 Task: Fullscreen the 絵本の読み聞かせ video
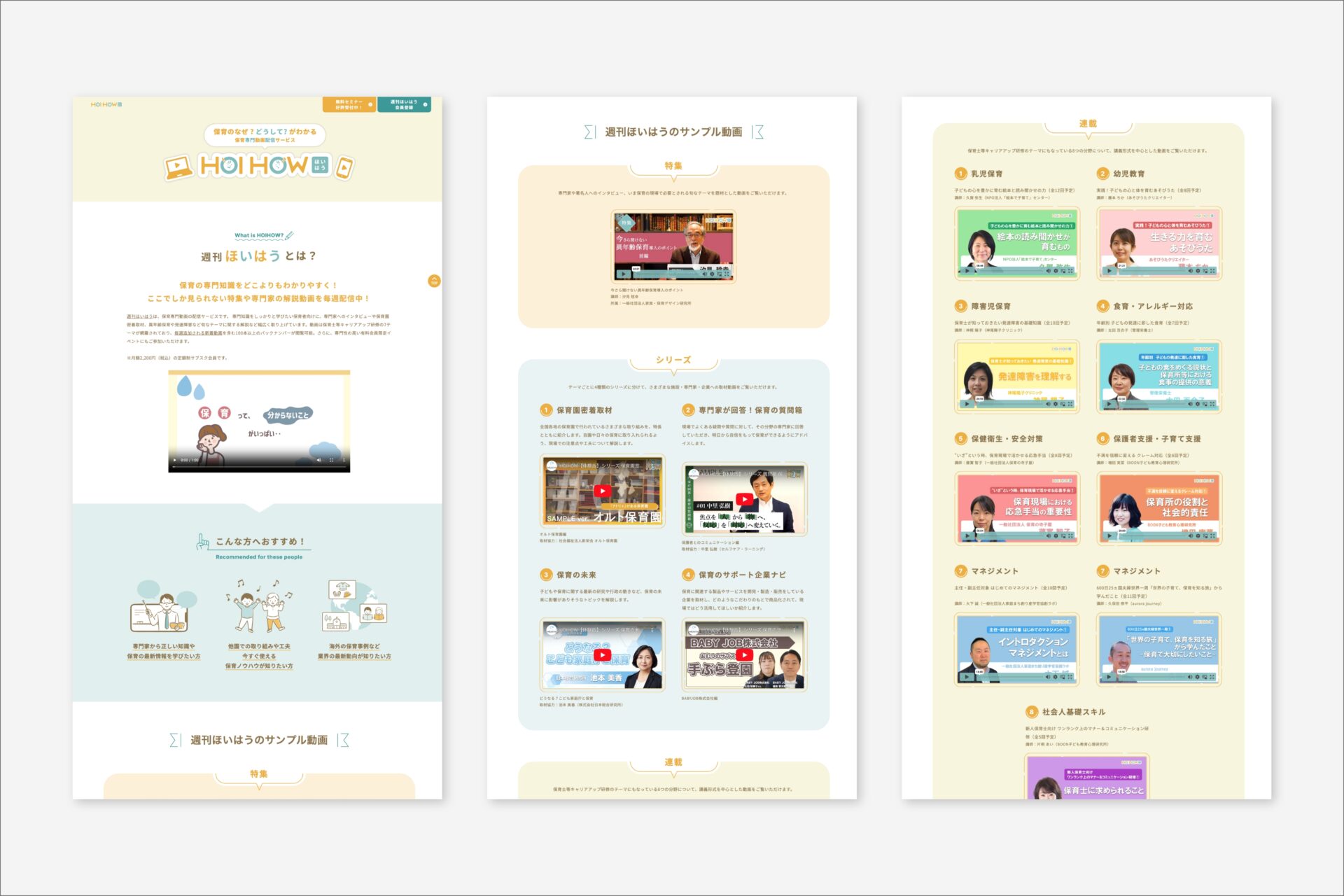coord(1071,270)
